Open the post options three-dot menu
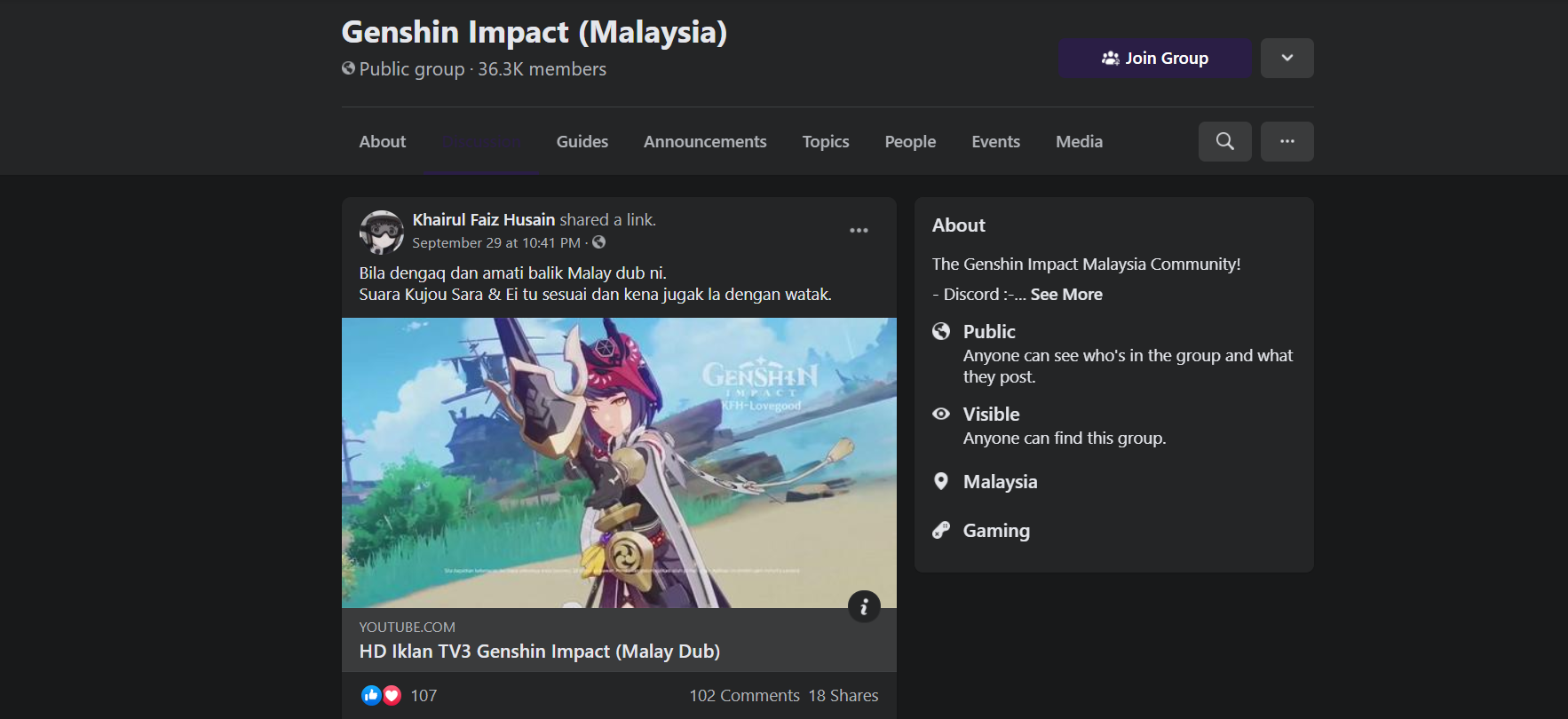This screenshot has width=1568, height=719. coord(859,231)
